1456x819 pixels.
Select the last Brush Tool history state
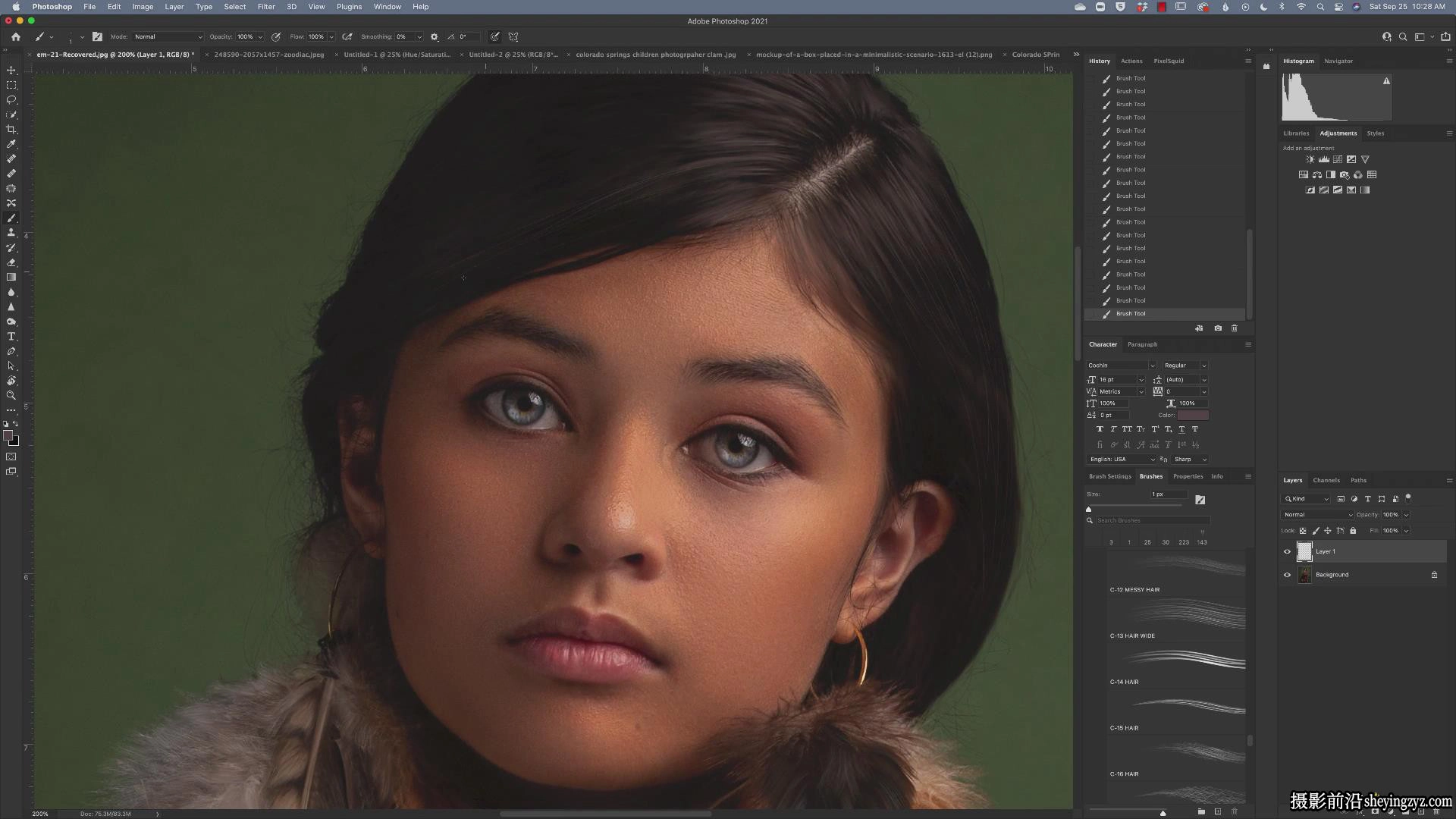[1166, 314]
